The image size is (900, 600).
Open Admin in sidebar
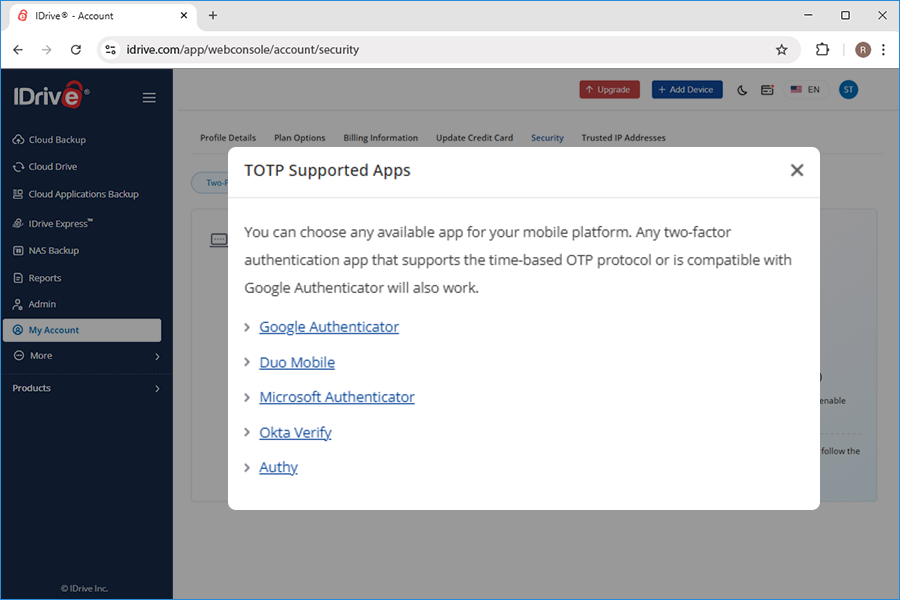click(34, 304)
